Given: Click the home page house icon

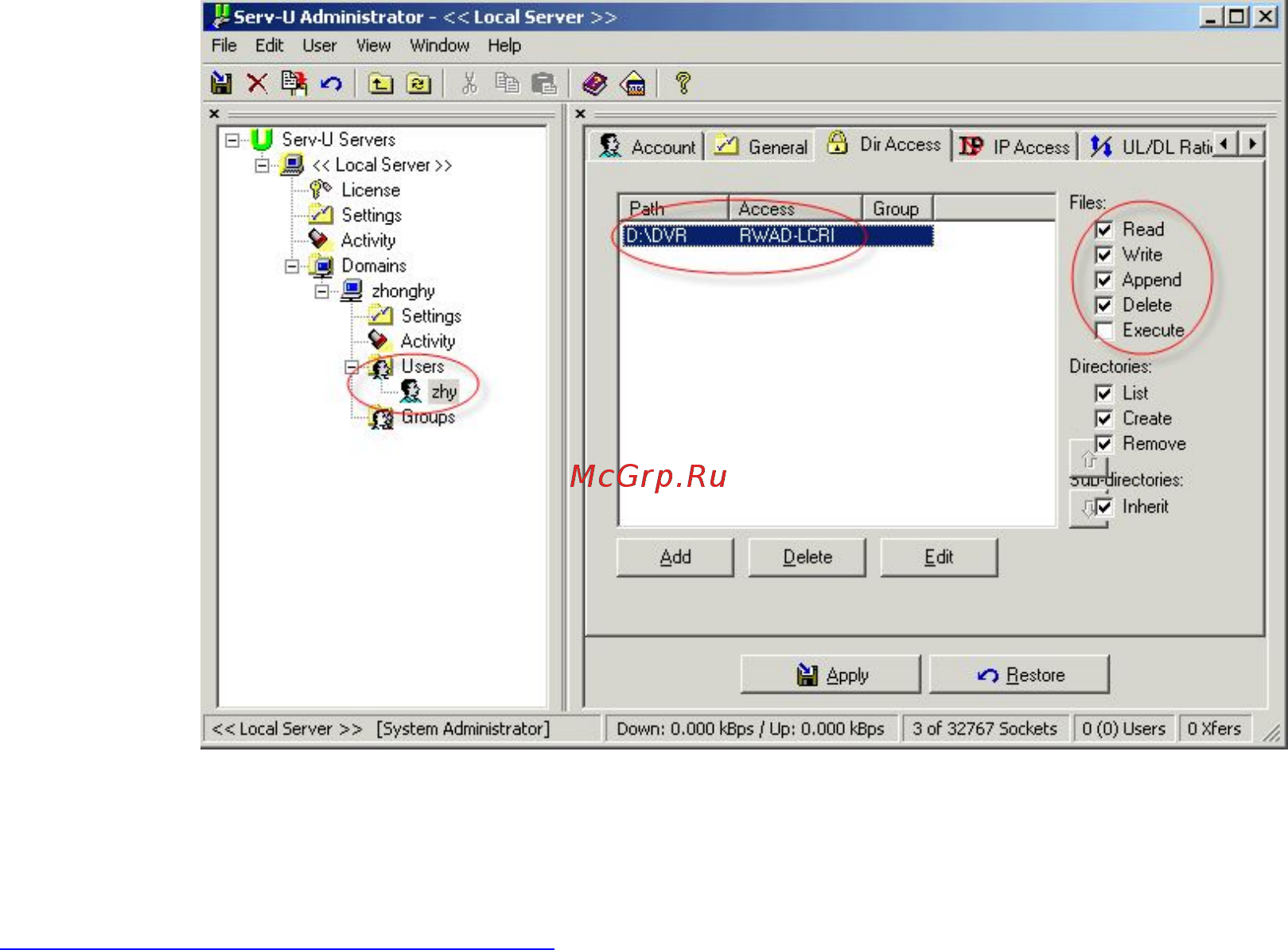Looking at the screenshot, I should coord(632,83).
